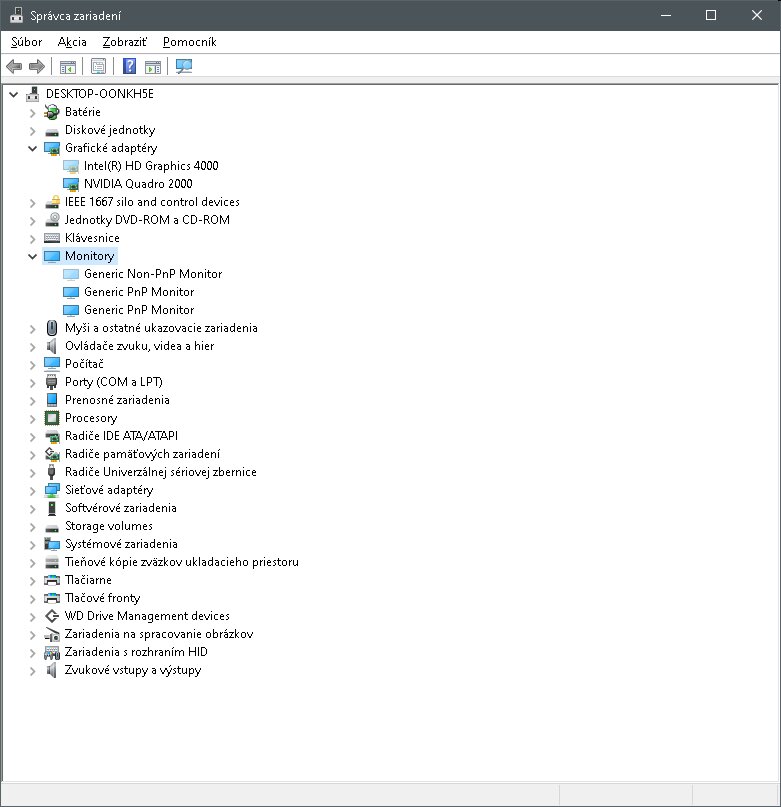The width and height of the screenshot is (781, 807).
Task: Click the Forward arrow toolbar icon
Action: pyautogui.click(x=37, y=66)
